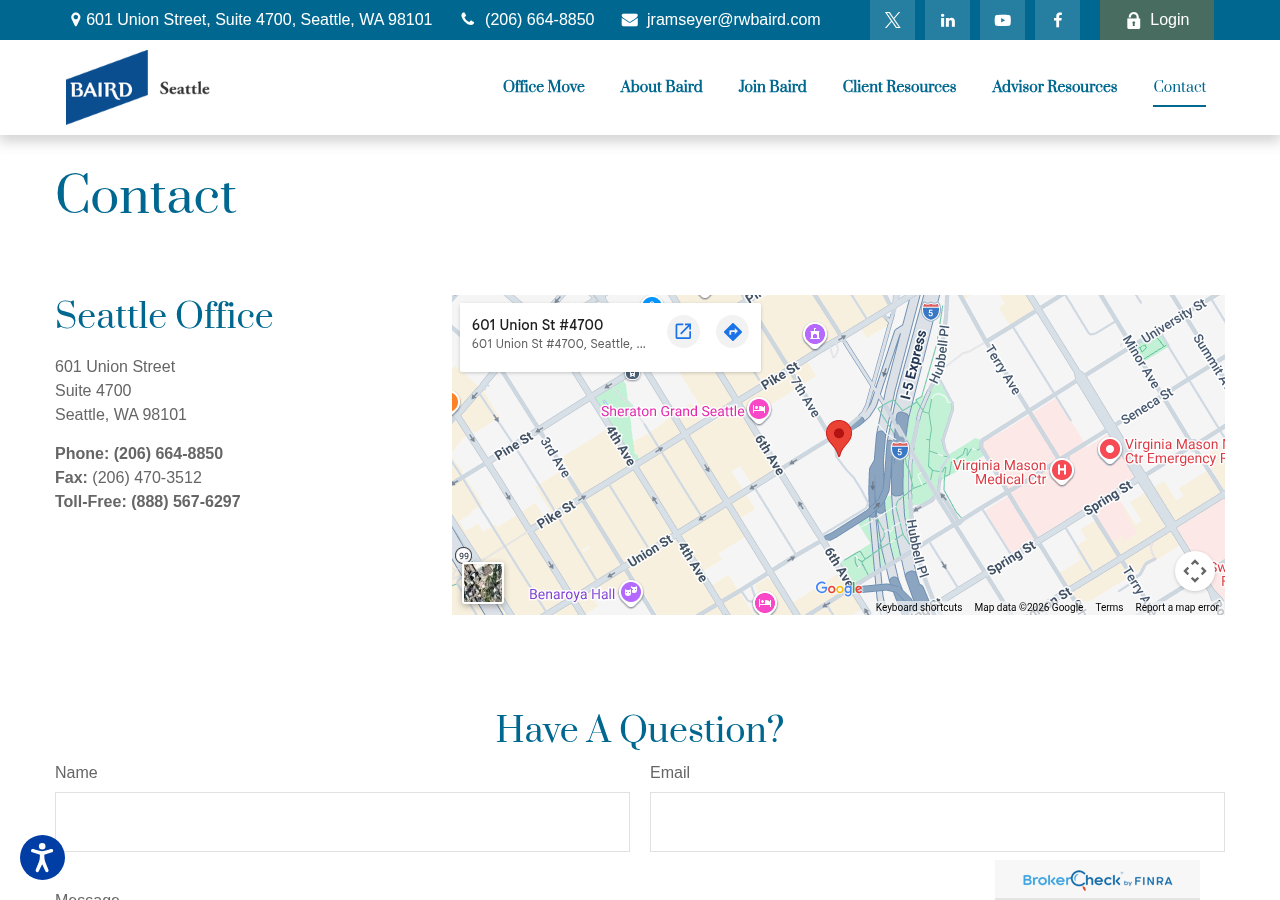Click the map camera controls button
This screenshot has height=900, width=1280.
tap(1195, 571)
